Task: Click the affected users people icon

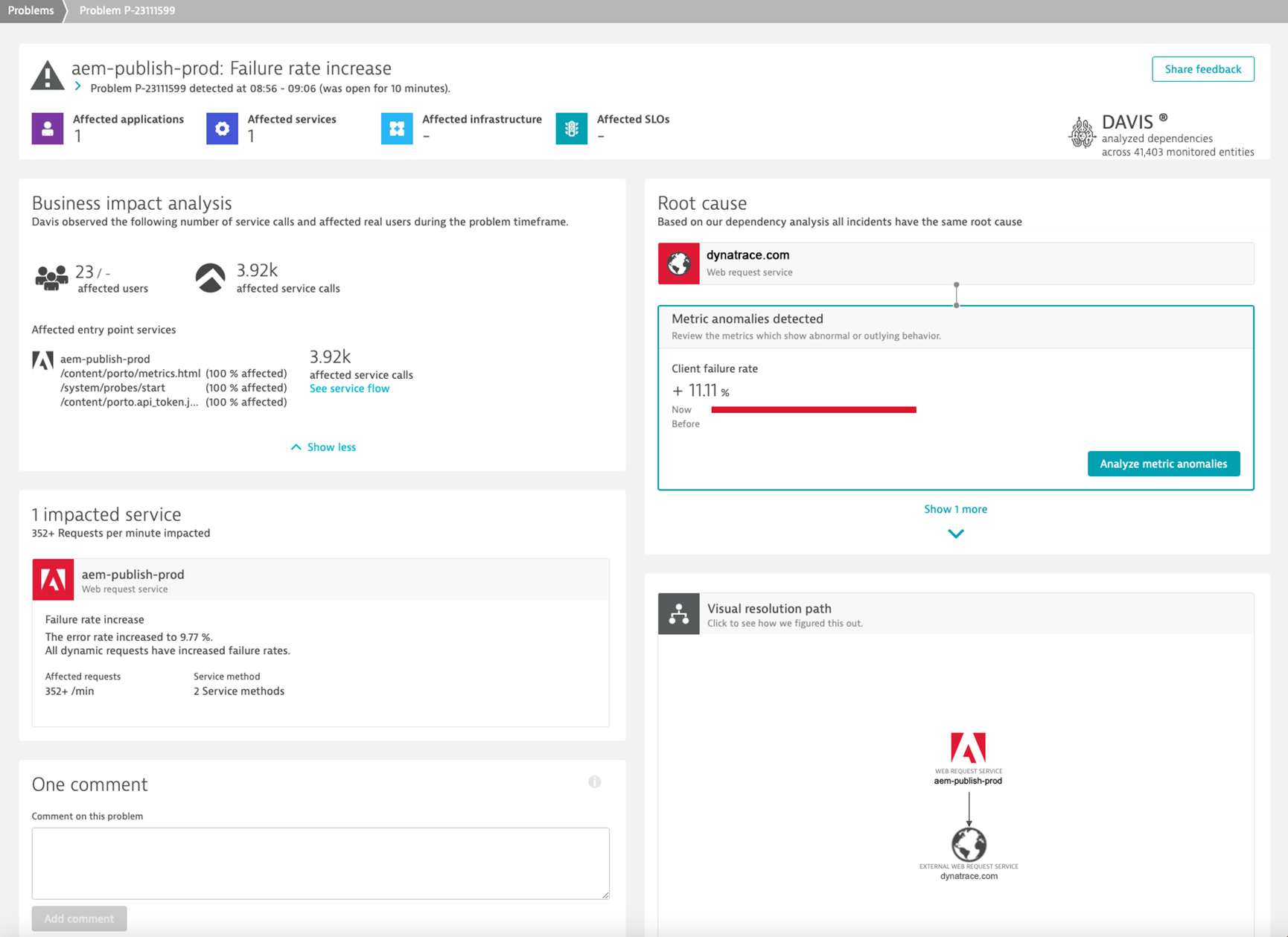Action: [51, 276]
